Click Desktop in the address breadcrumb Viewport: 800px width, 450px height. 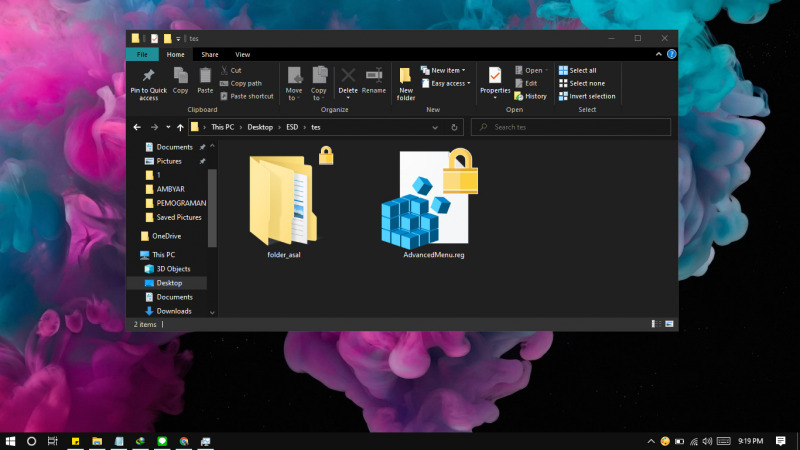[x=260, y=127]
